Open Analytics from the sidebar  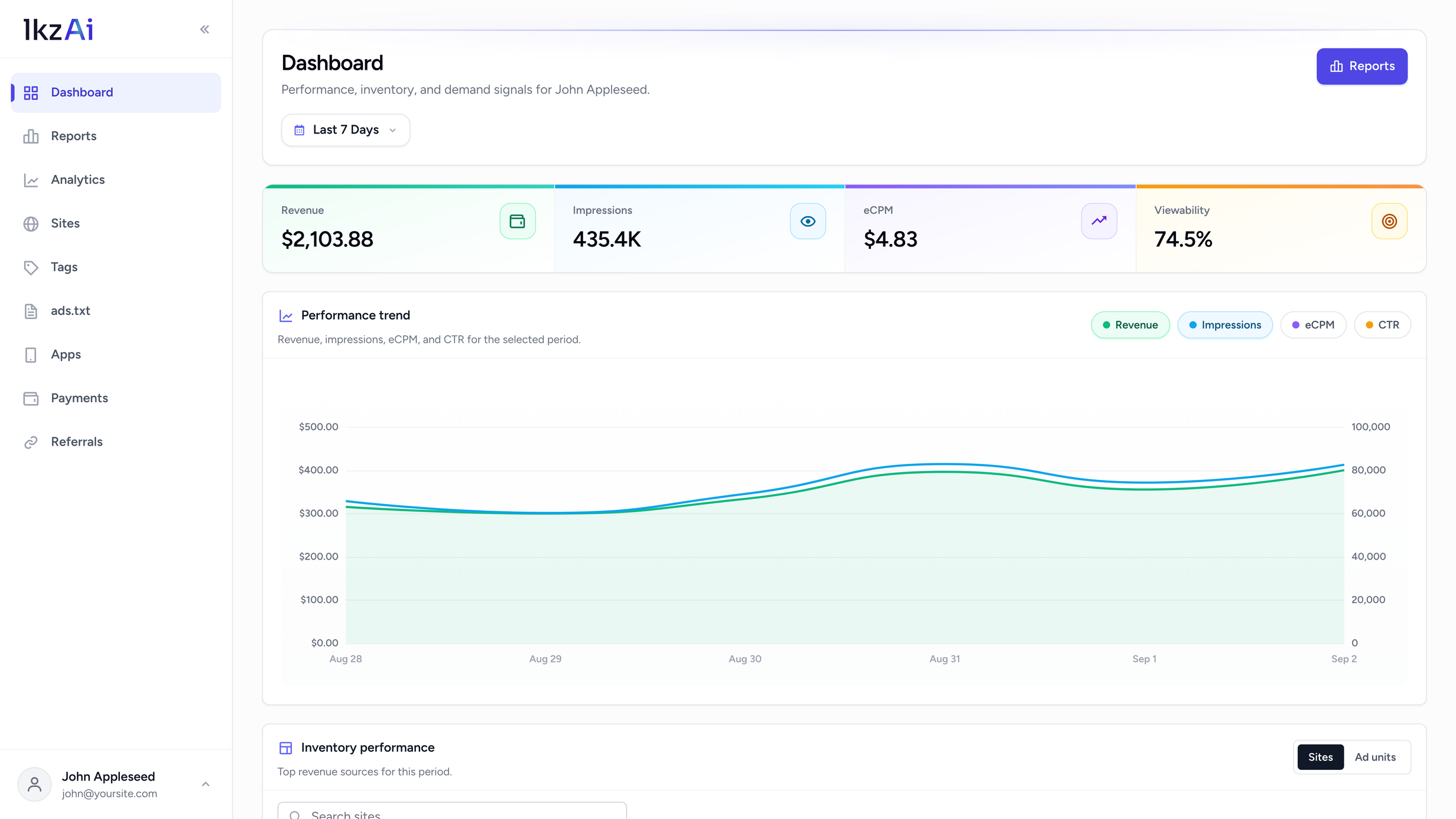116,180
